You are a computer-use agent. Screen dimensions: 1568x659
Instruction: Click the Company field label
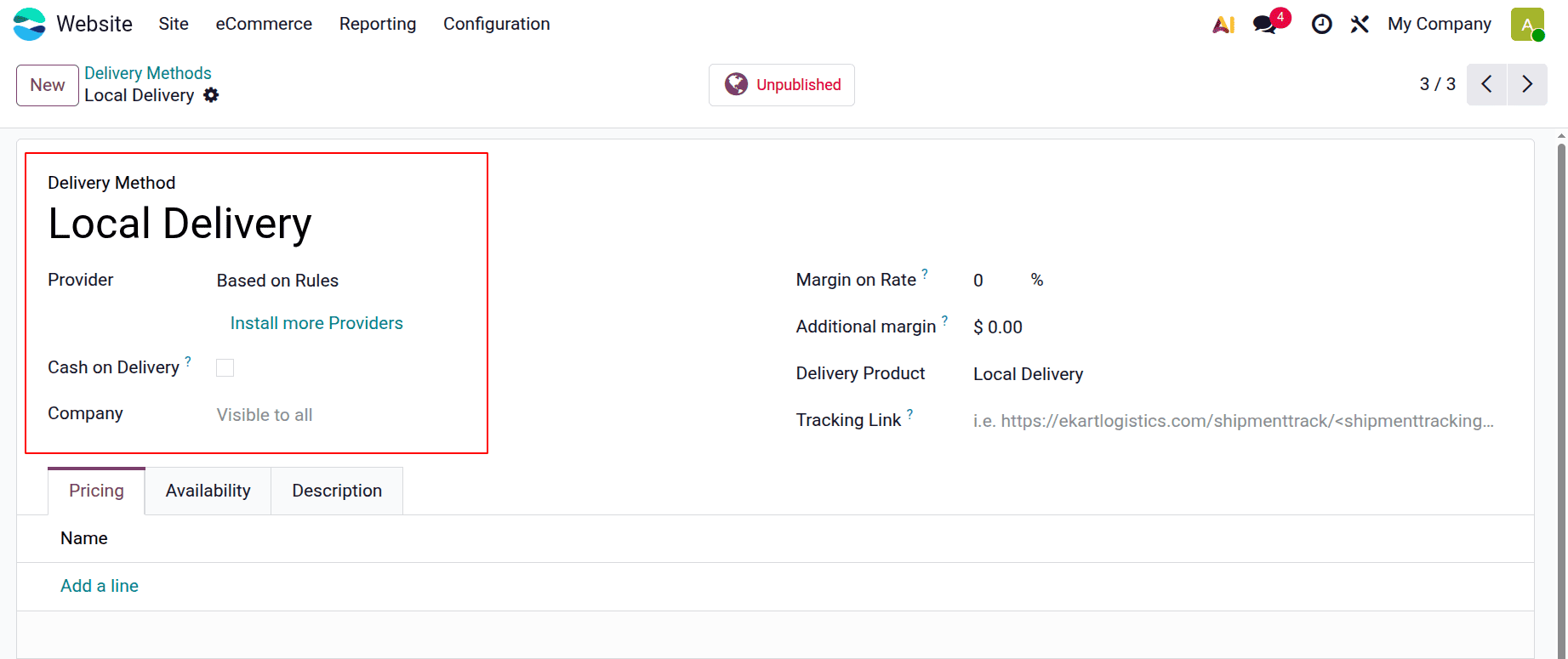click(85, 413)
